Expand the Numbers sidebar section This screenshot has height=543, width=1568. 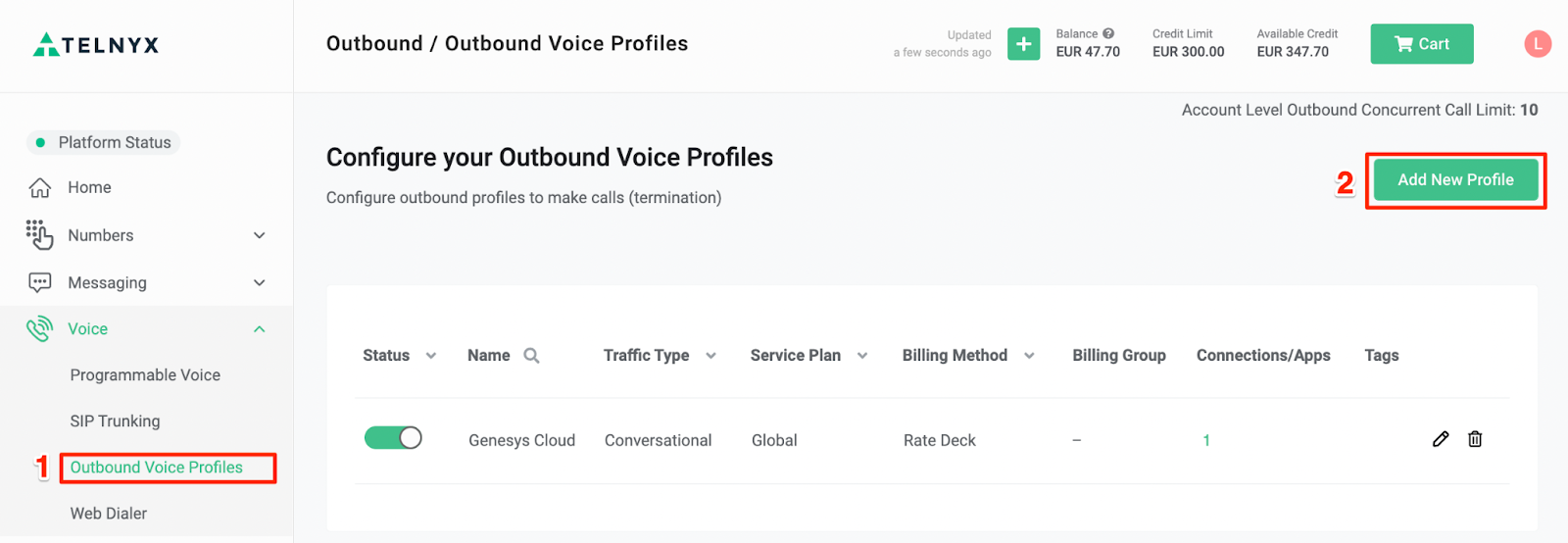pos(260,235)
